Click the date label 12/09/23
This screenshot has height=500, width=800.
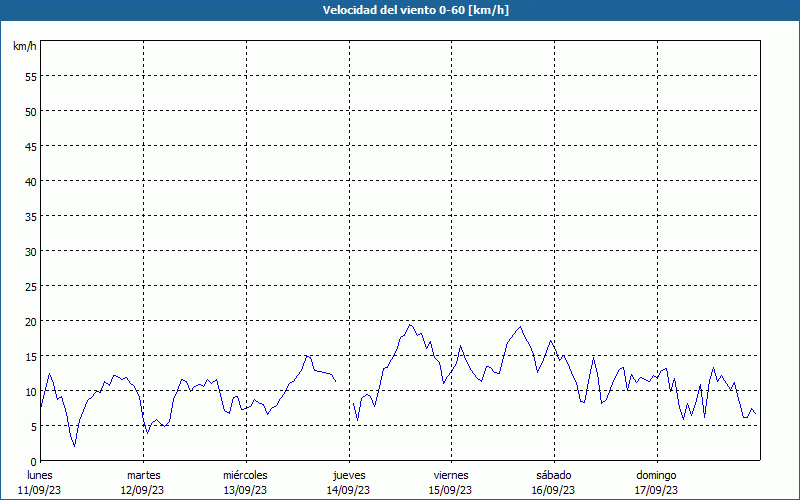click(x=142, y=490)
